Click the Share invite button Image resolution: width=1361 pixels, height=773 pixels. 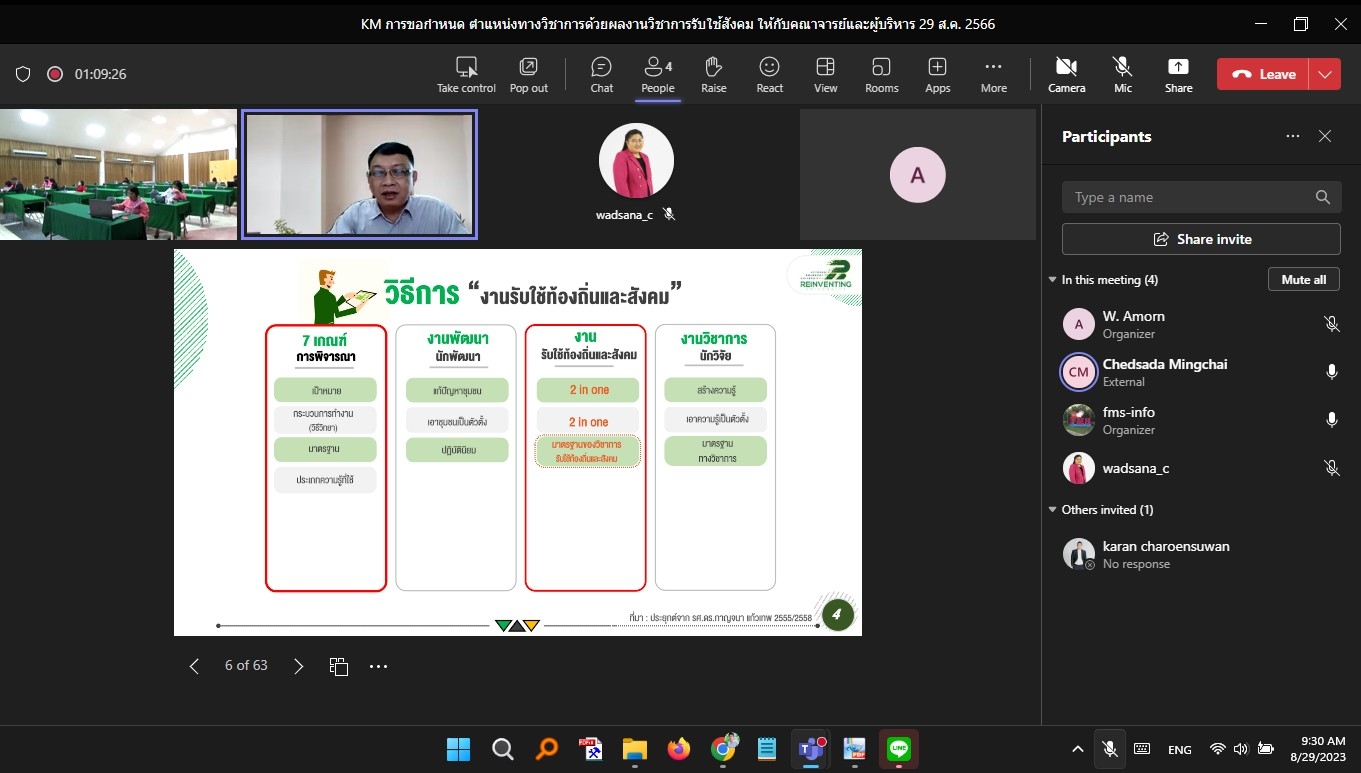pos(1201,239)
